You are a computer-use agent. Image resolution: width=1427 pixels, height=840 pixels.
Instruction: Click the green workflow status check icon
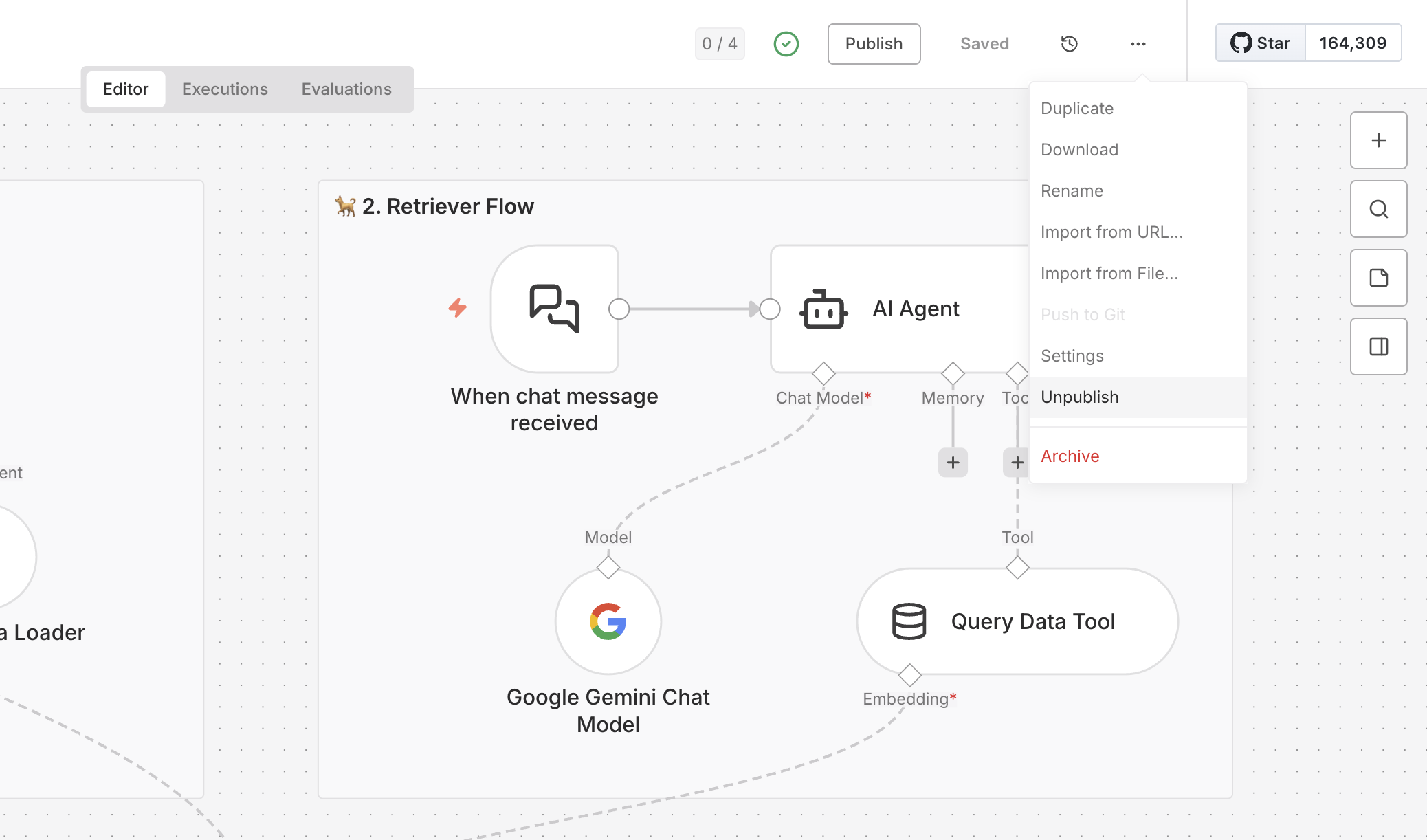pos(786,43)
